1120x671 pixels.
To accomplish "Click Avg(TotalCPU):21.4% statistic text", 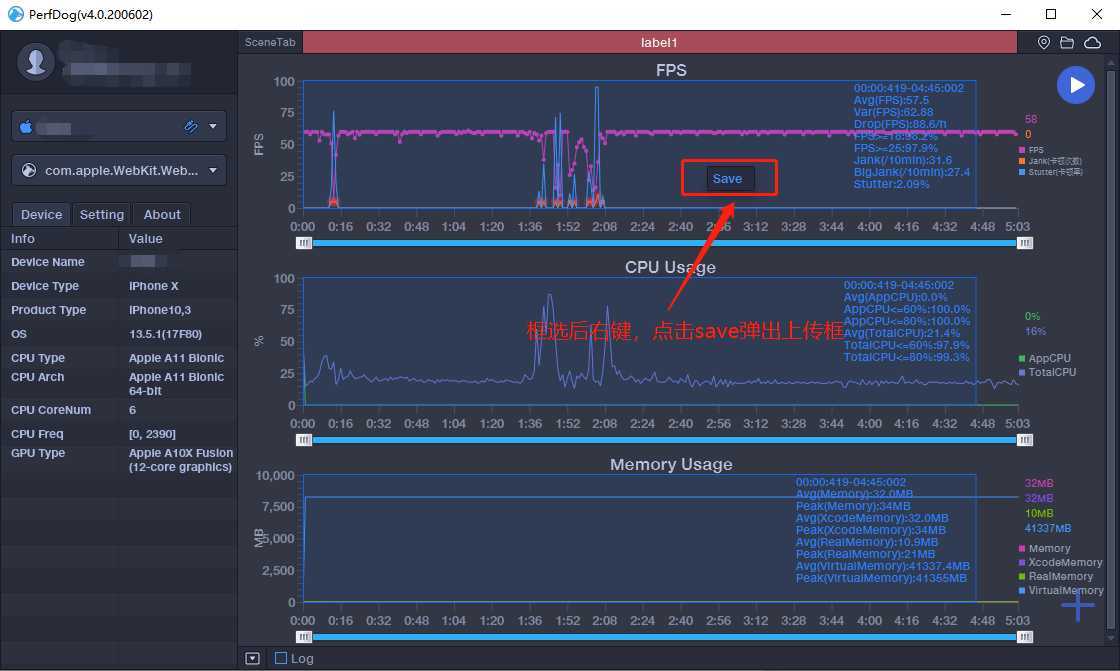I will click(x=901, y=333).
